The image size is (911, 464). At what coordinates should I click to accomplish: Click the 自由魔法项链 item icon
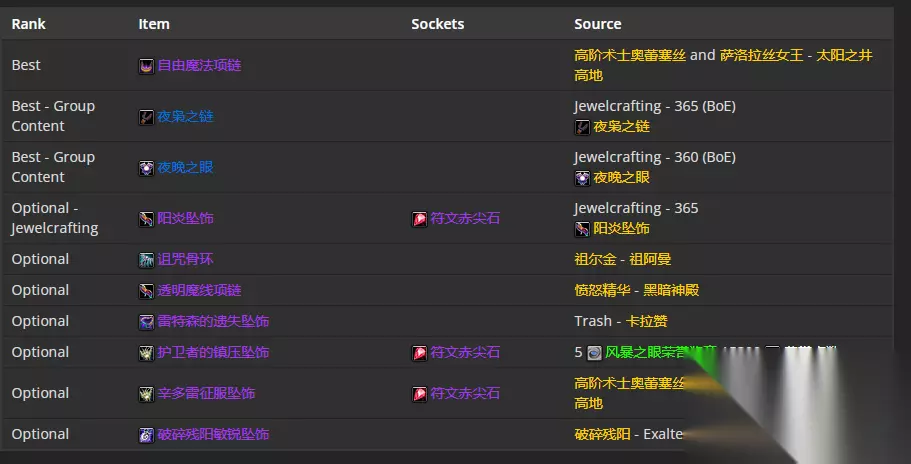[x=146, y=66]
